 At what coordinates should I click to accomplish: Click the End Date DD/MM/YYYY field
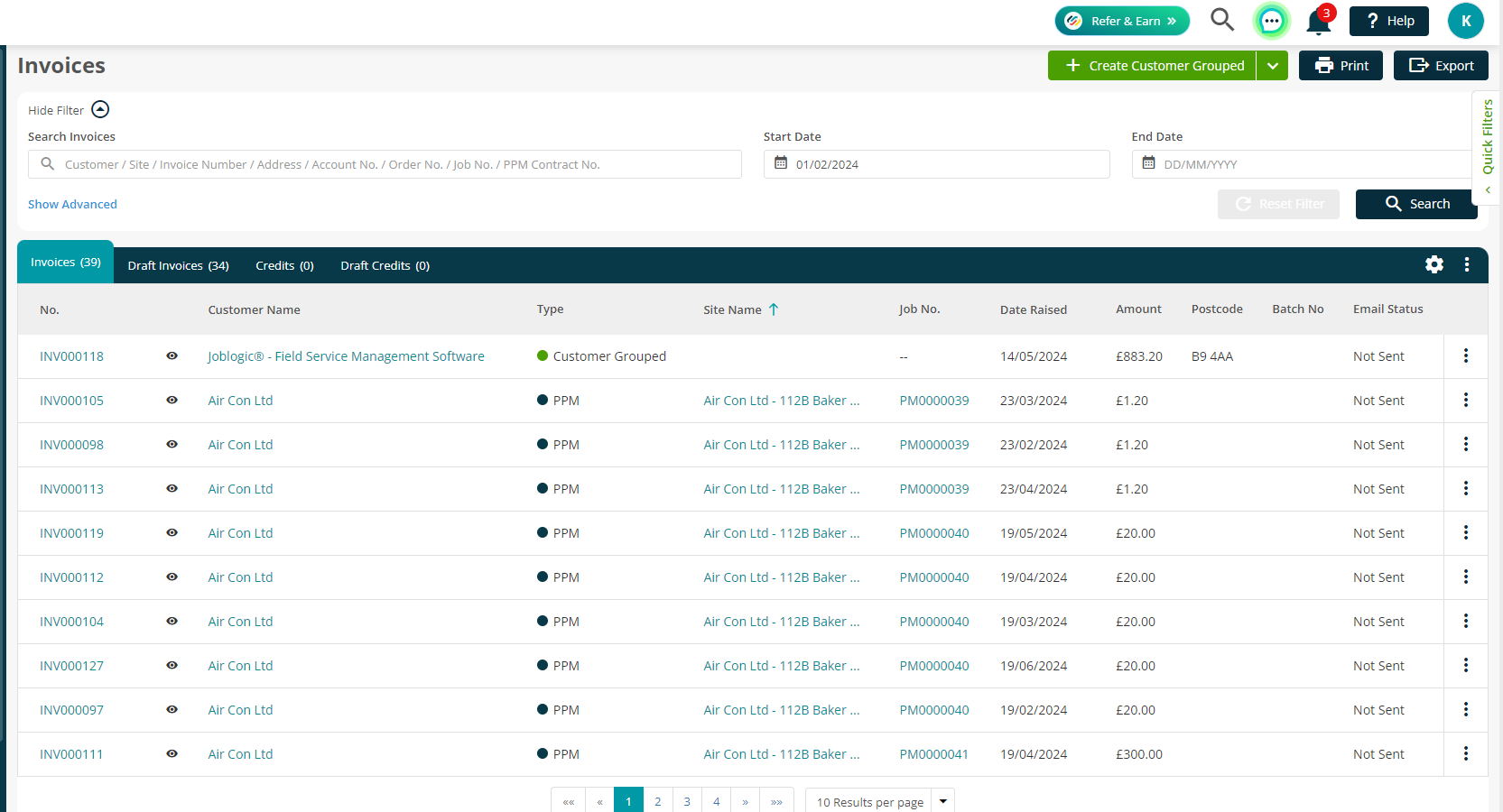[x=1304, y=164]
